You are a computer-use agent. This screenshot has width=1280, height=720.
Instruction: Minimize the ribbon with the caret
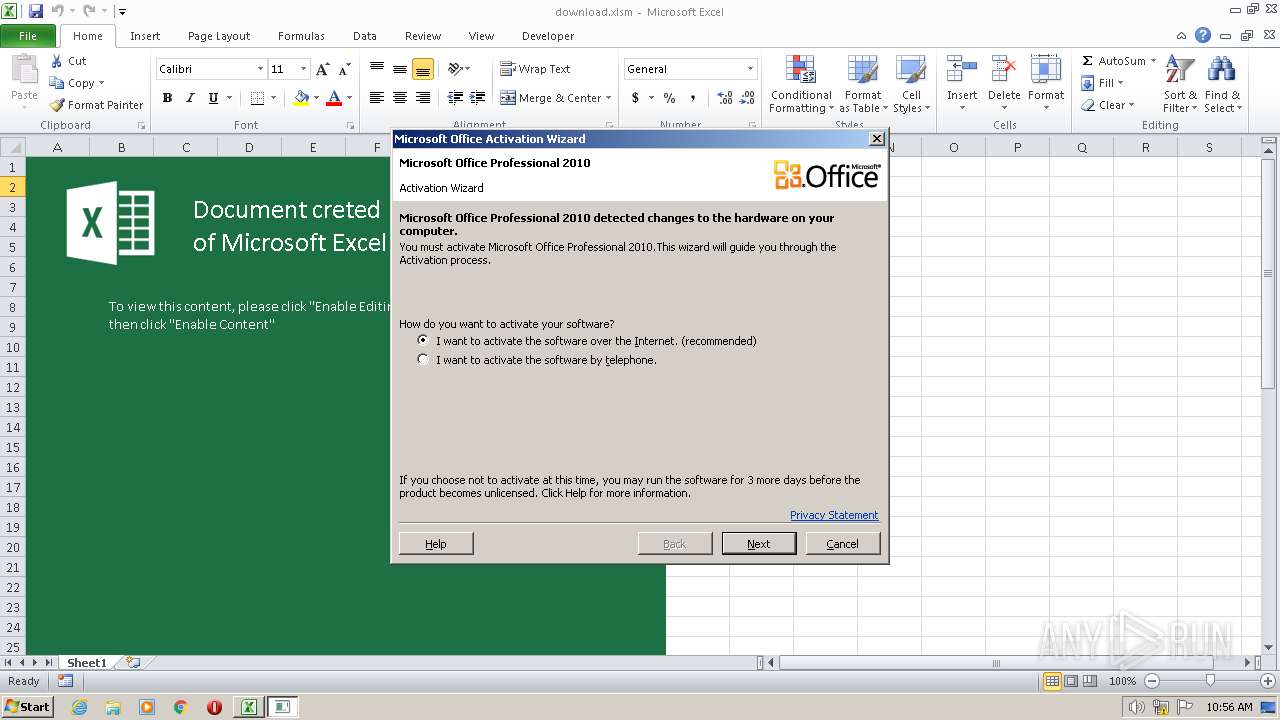(x=1182, y=35)
